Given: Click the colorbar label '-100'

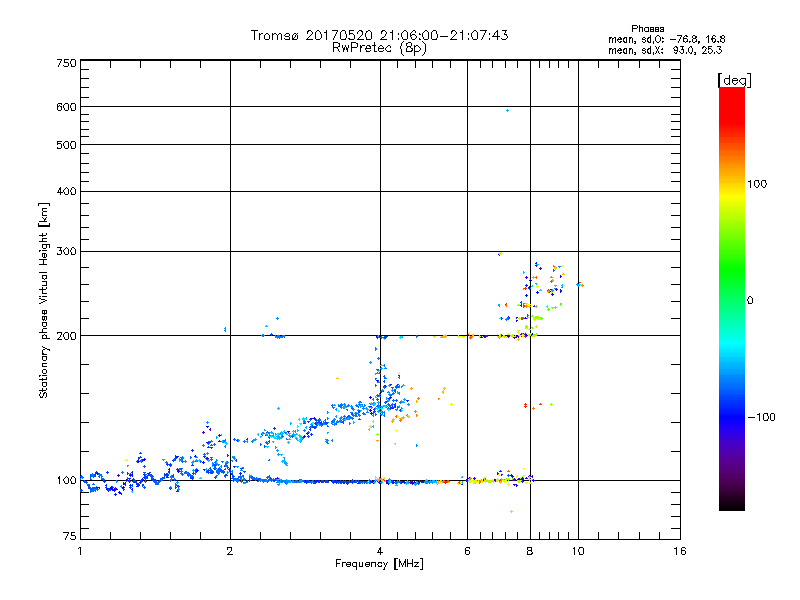Looking at the screenshot, I should pyautogui.click(x=761, y=417).
